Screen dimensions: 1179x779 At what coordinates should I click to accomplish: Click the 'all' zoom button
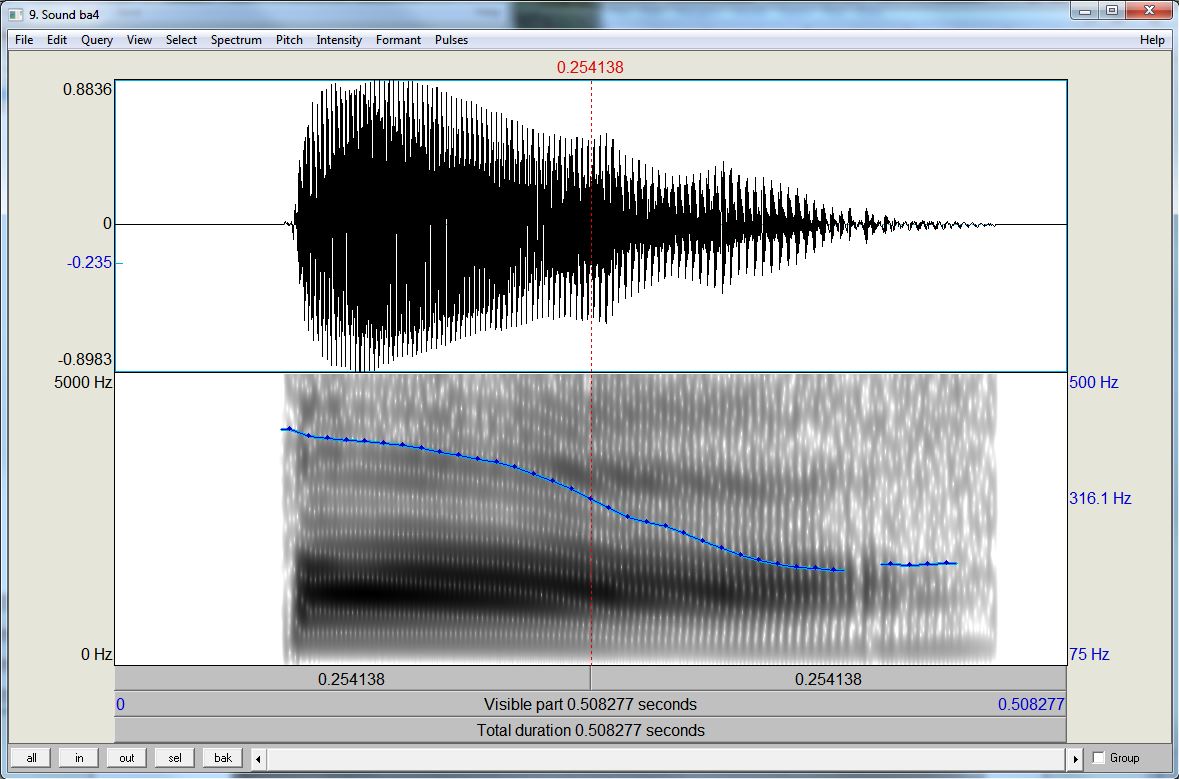(32, 758)
